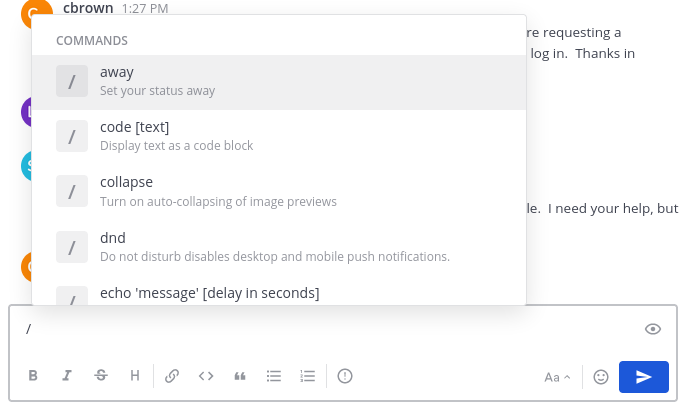Select the away slash command
This screenshot has height=413, width=690.
click(x=278, y=81)
